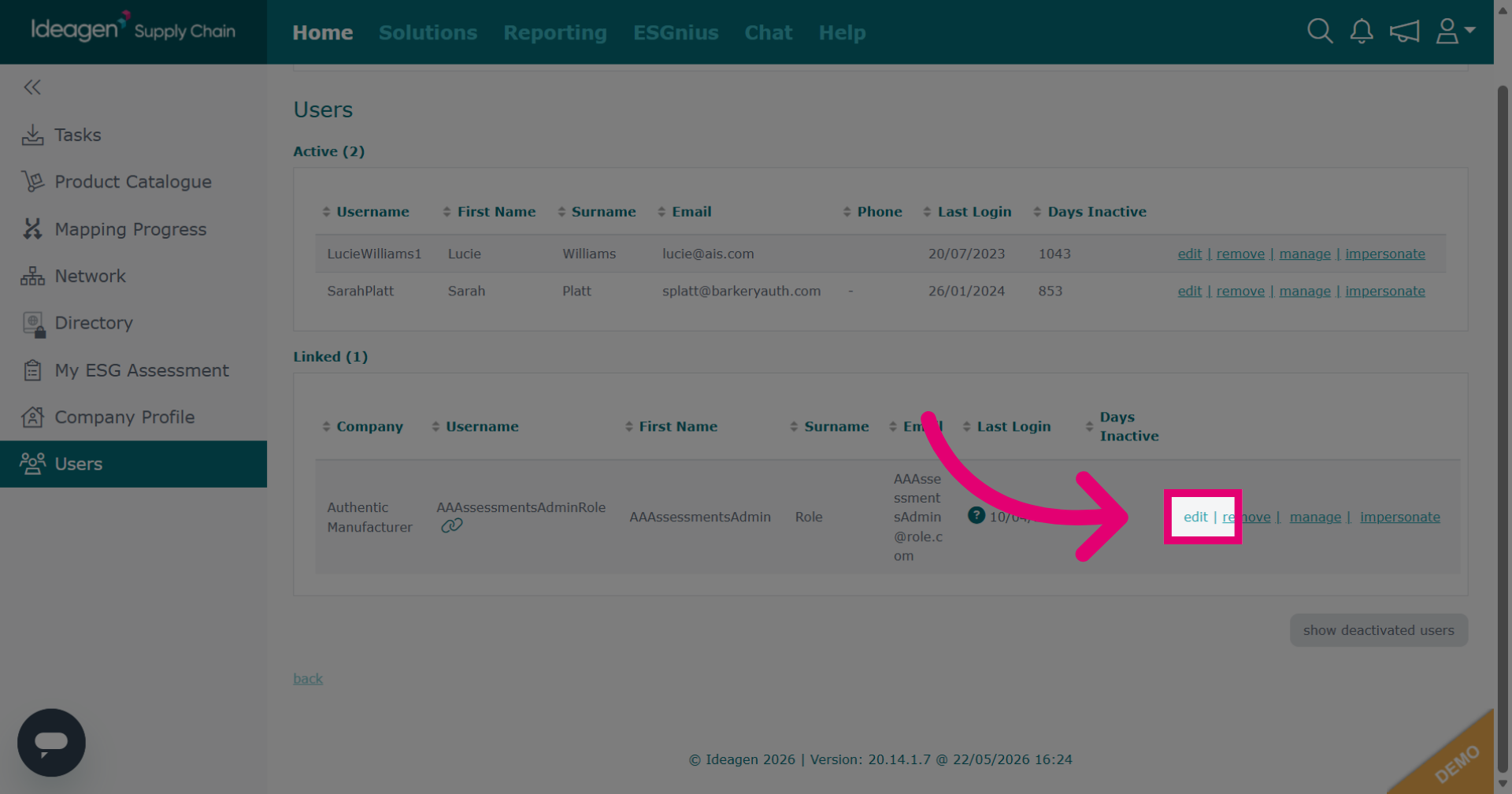Screen dimensions: 1512x794
Task: Select Users in the sidebar
Action: coord(133,464)
